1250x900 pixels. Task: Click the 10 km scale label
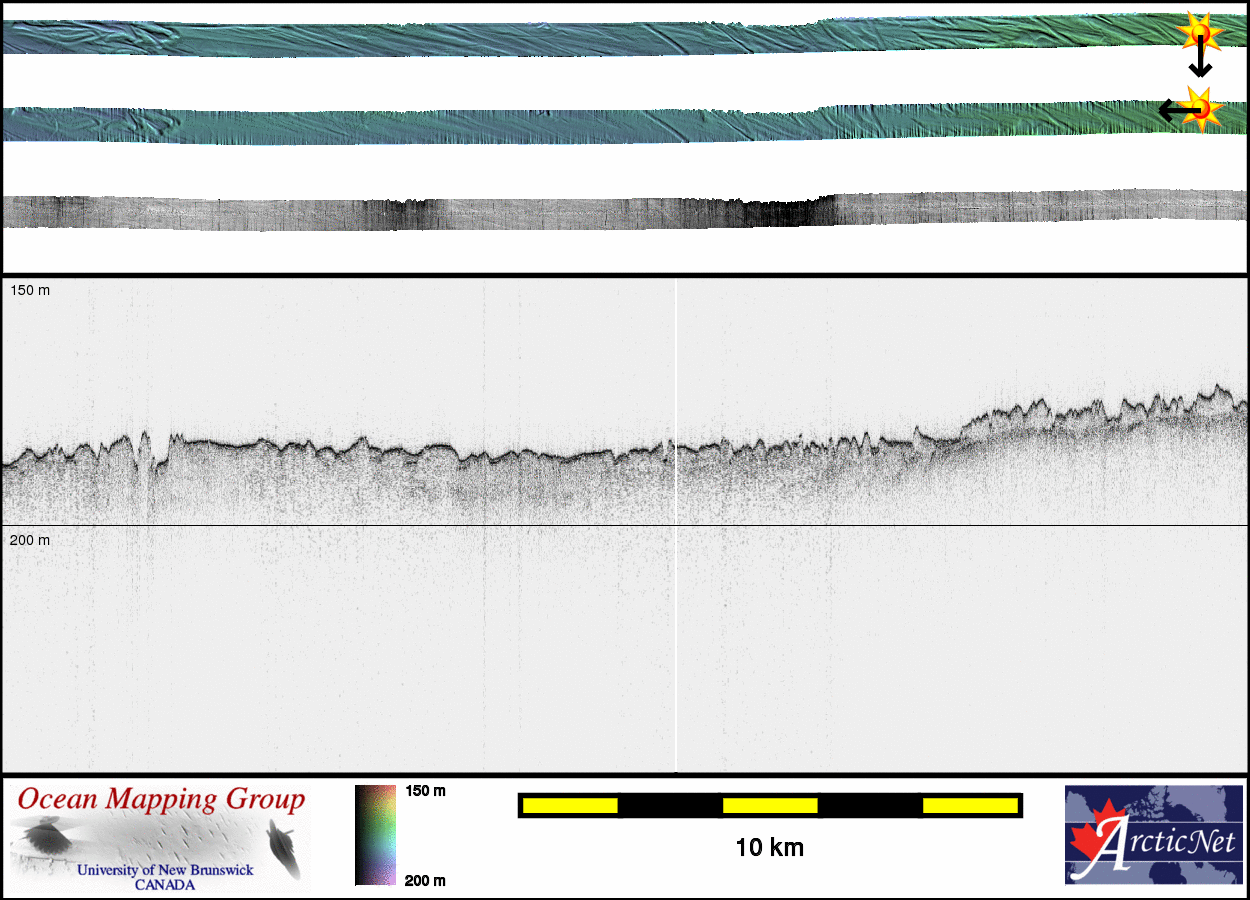(x=769, y=848)
